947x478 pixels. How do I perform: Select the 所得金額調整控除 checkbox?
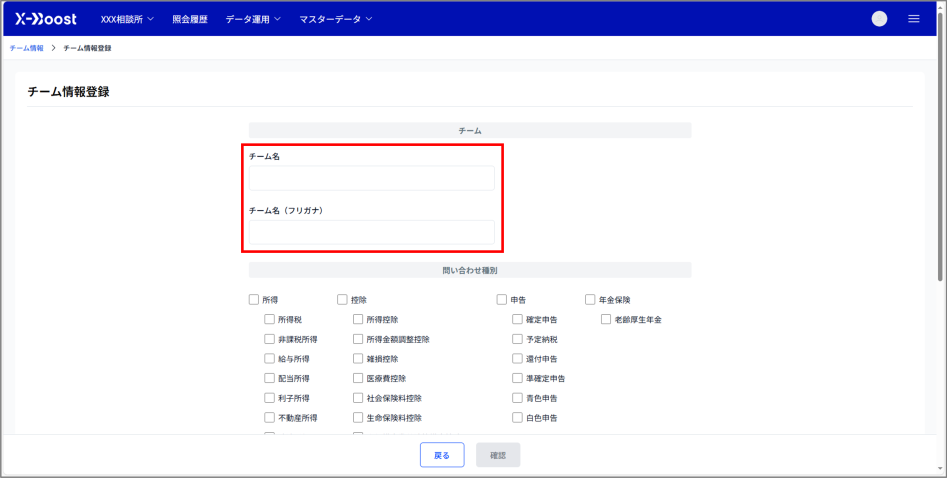(358, 339)
